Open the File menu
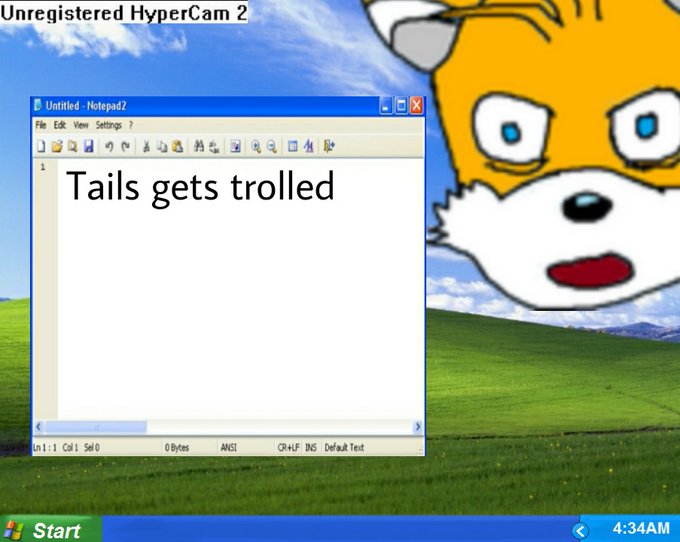The width and height of the screenshot is (680, 542). pos(41,125)
